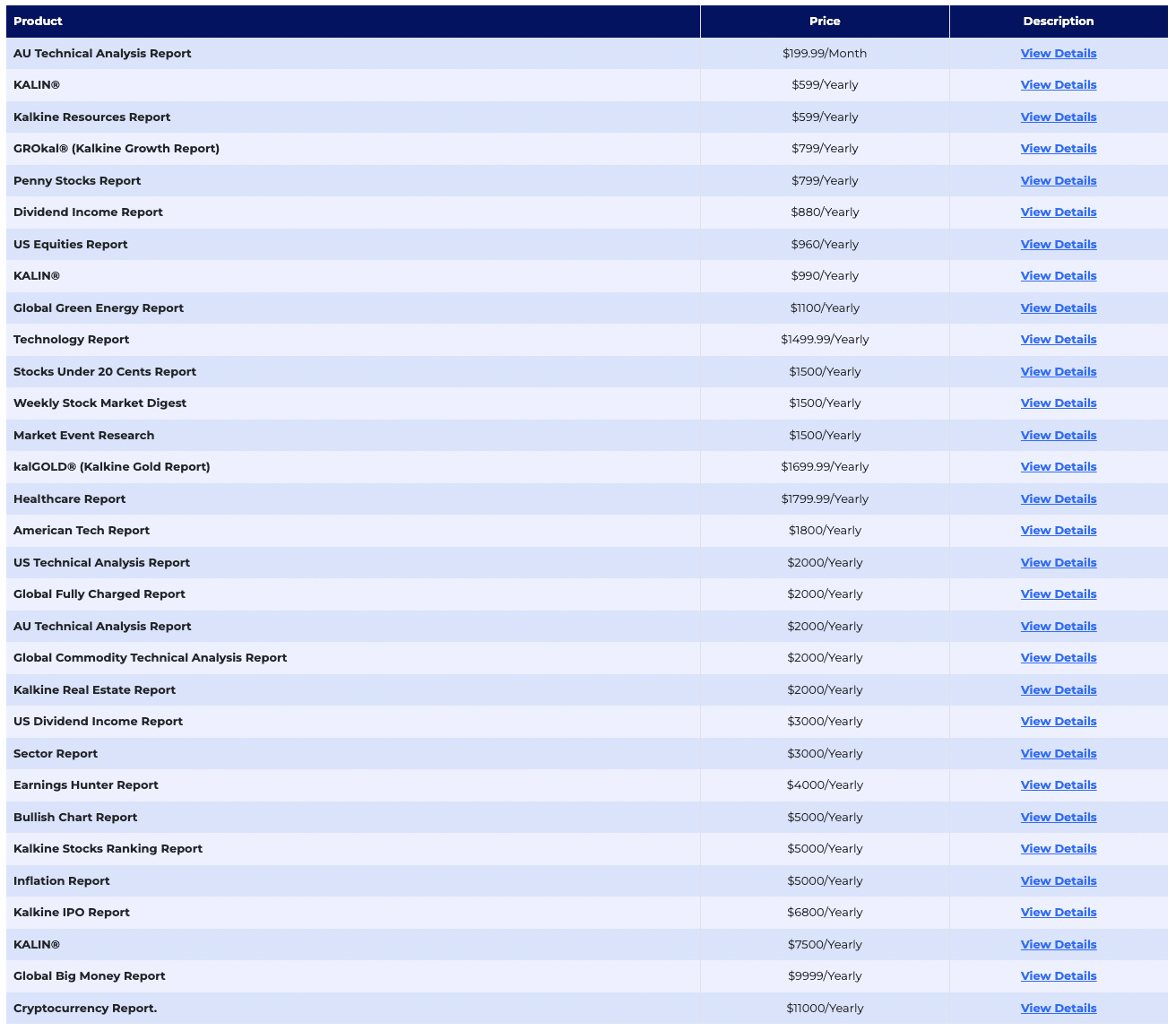Screen dimensions: 1176x1031
Task: Click the $1799.99/Yearly price cell
Action: [825, 498]
